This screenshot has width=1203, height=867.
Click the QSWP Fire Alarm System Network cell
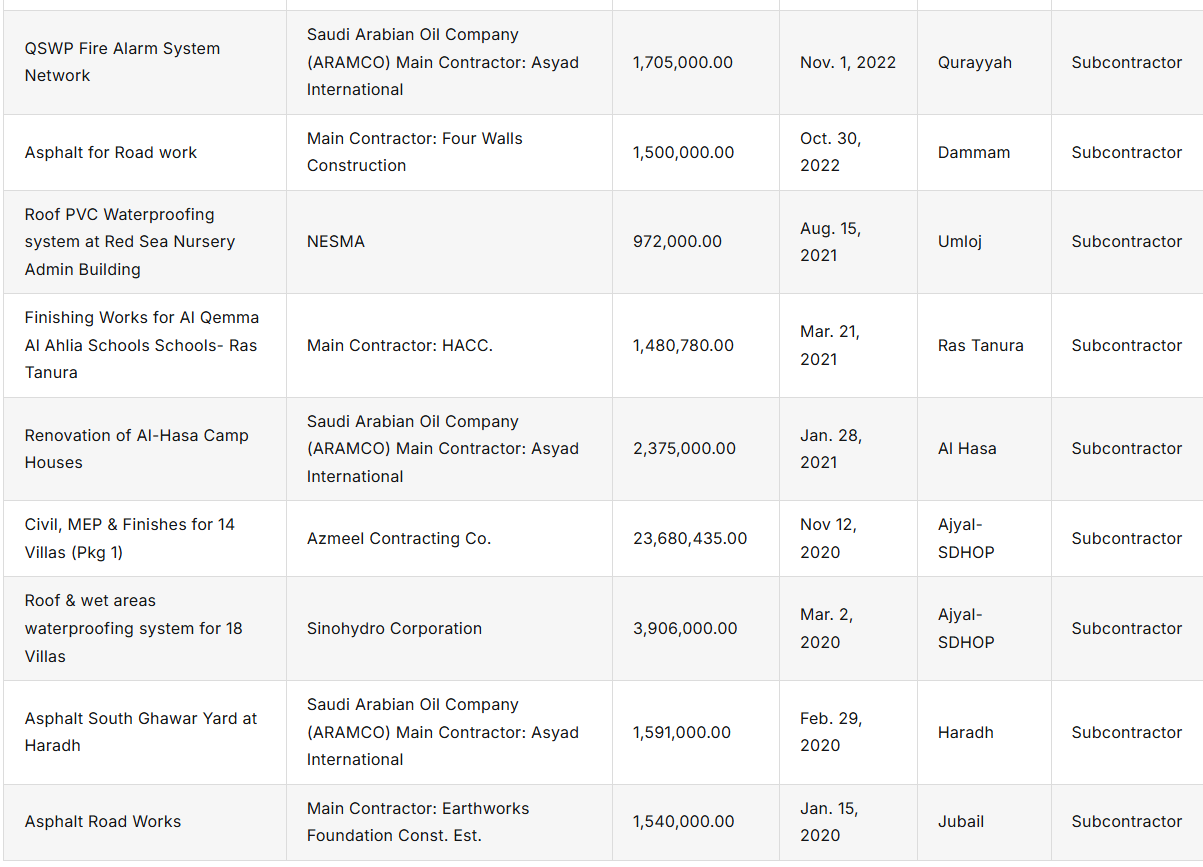point(122,62)
